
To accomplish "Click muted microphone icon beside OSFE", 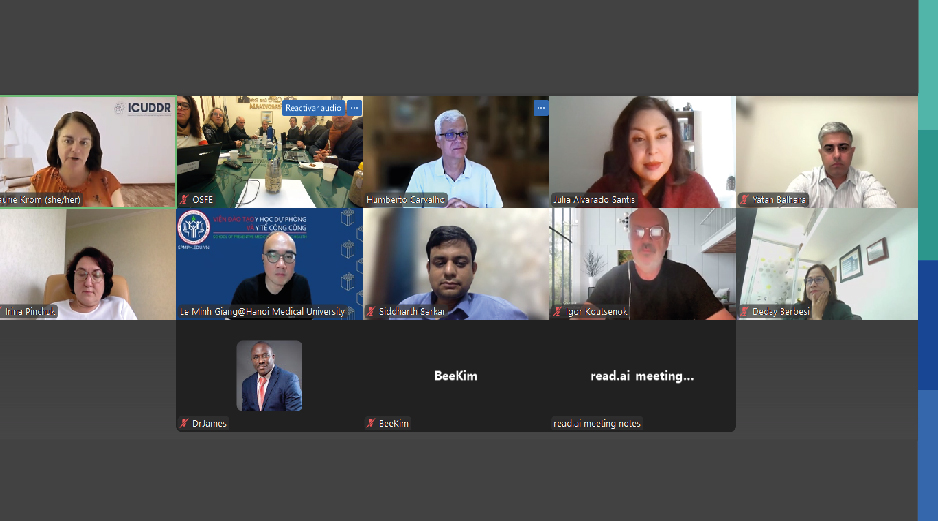I will coord(184,200).
